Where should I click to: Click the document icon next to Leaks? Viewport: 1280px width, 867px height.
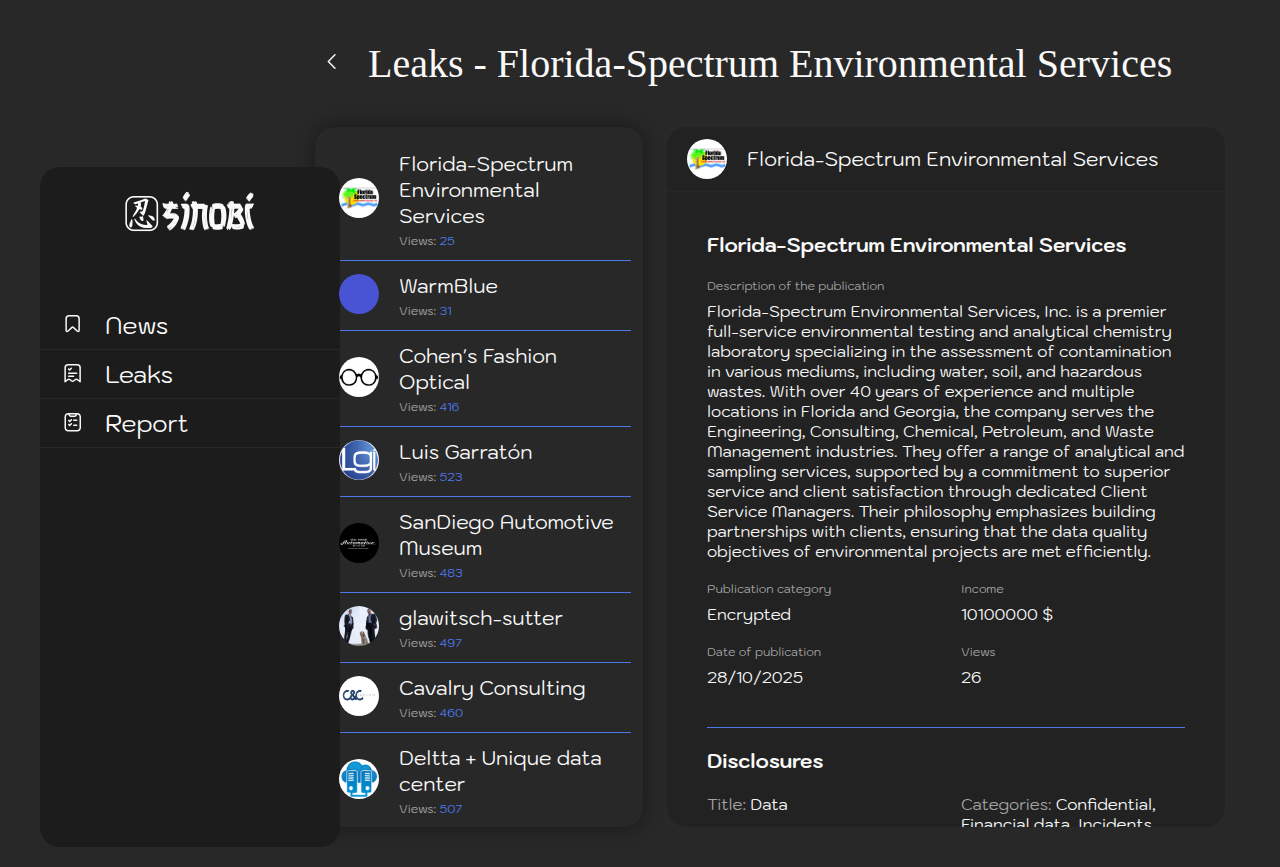click(x=73, y=374)
